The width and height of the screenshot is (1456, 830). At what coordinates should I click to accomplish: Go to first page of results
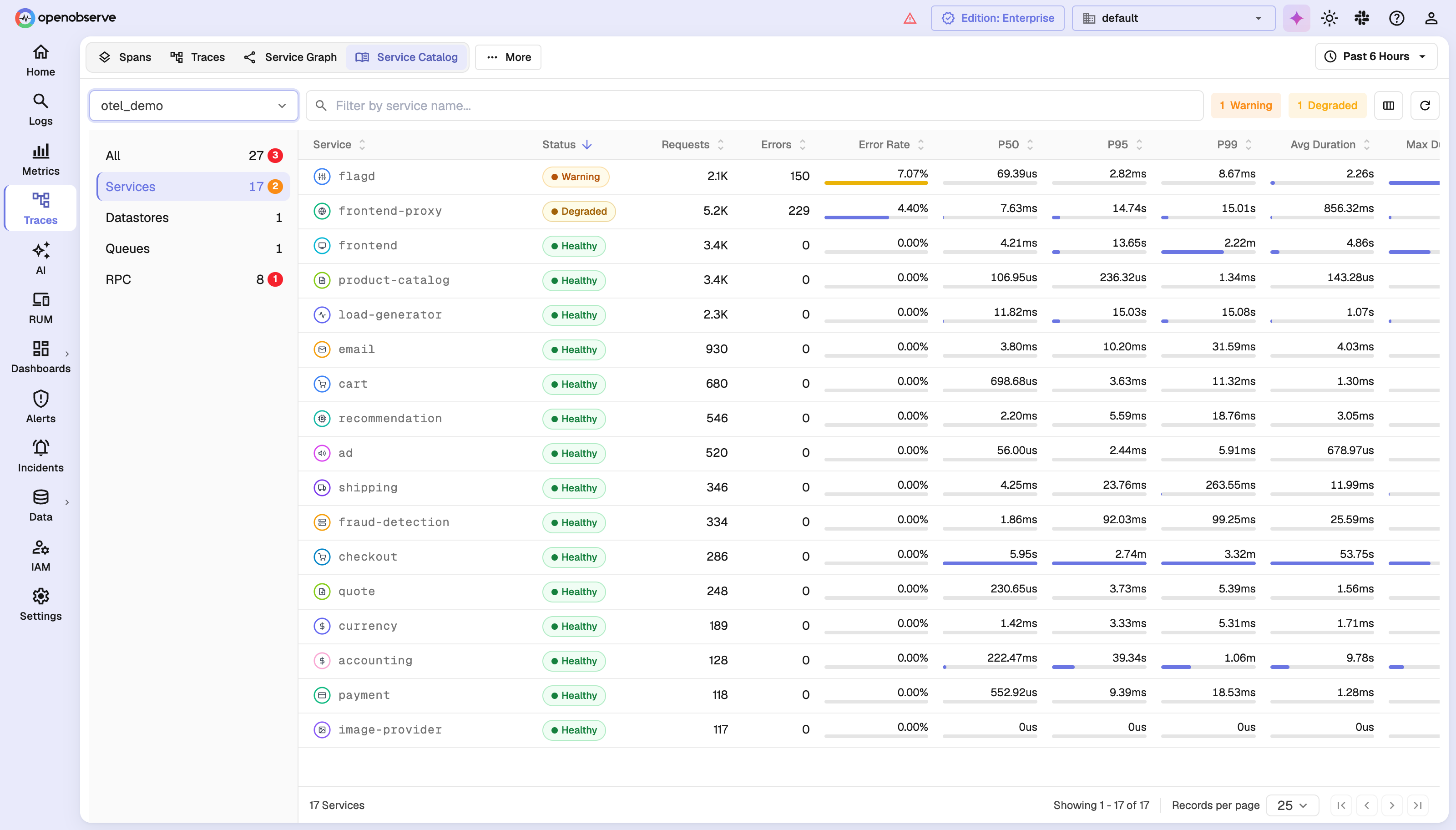(x=1341, y=805)
